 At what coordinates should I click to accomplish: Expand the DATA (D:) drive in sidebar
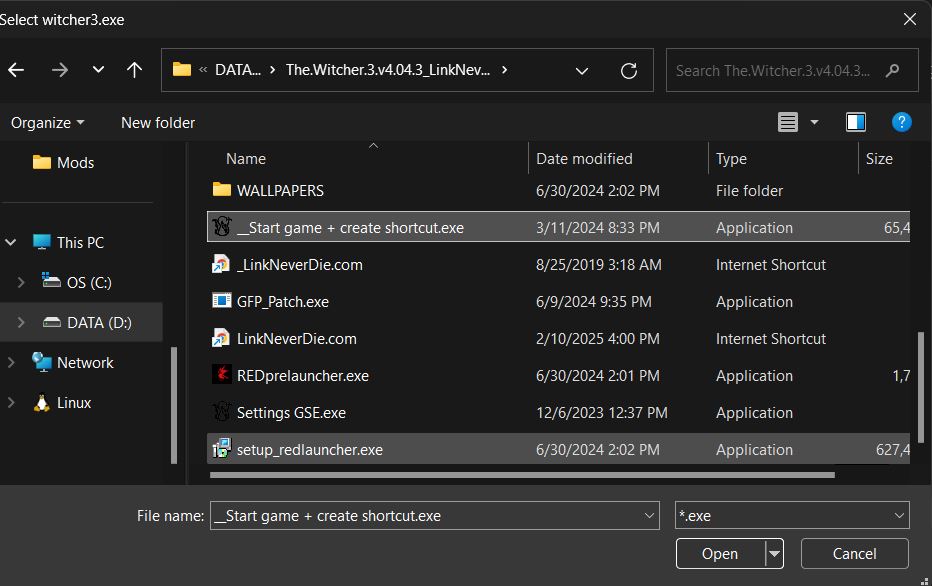22,322
